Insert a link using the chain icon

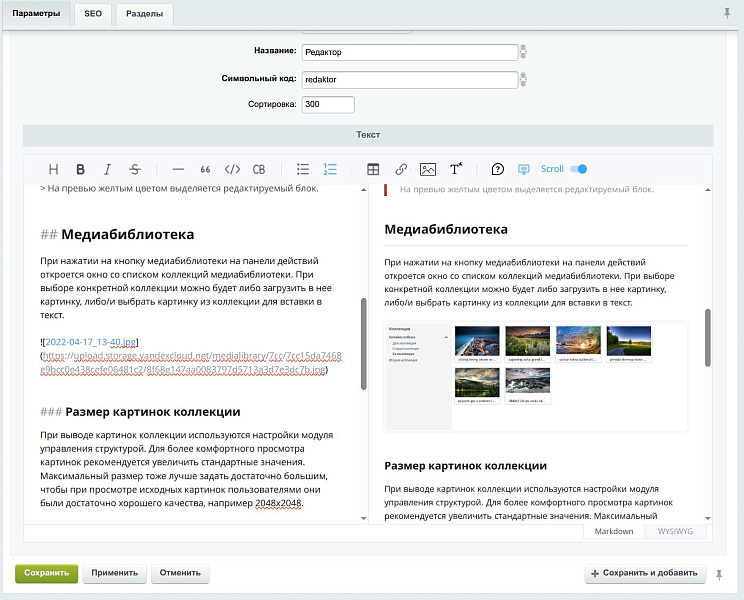[x=401, y=170]
